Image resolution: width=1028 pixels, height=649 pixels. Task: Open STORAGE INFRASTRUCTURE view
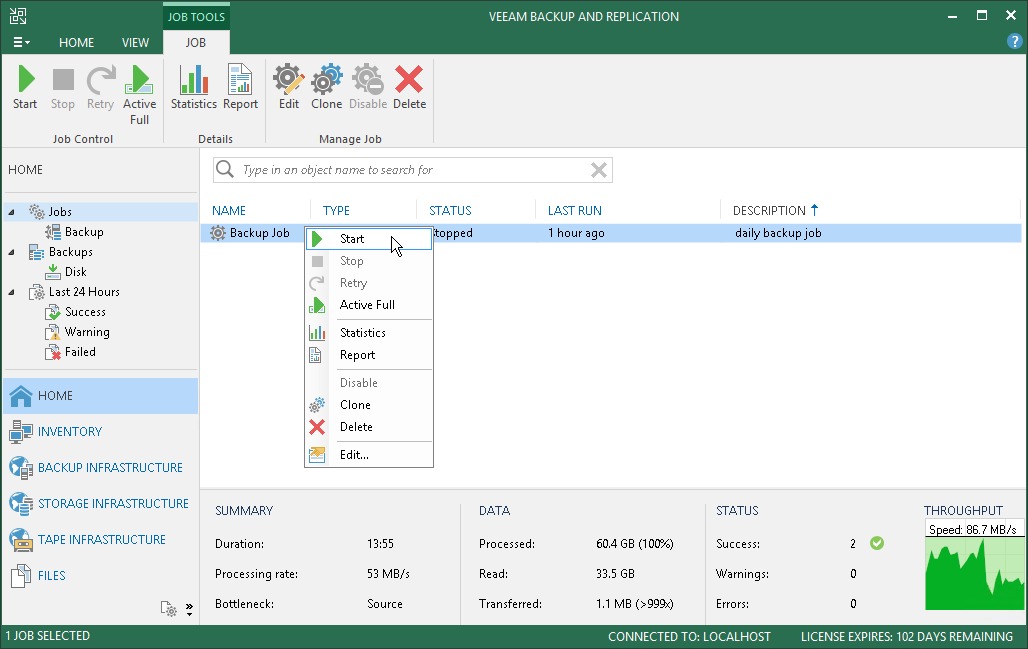point(101,504)
